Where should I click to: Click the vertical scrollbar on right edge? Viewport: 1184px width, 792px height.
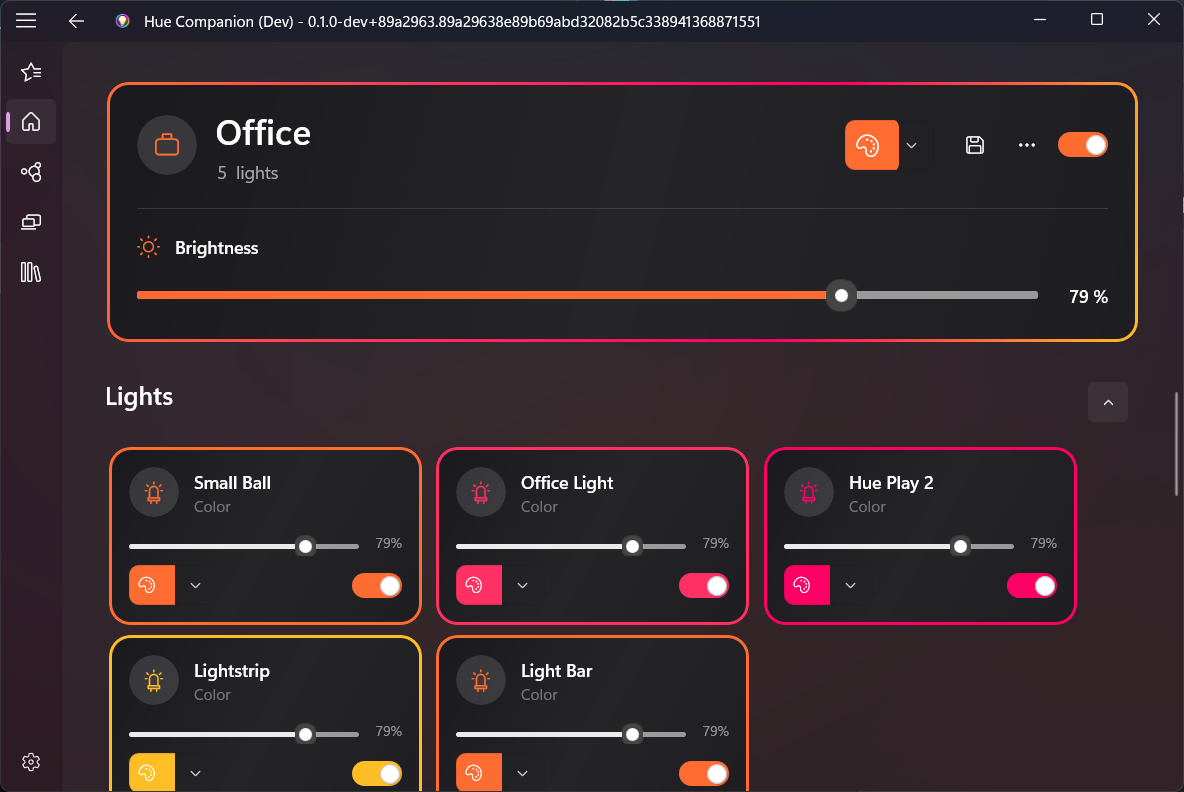1178,445
